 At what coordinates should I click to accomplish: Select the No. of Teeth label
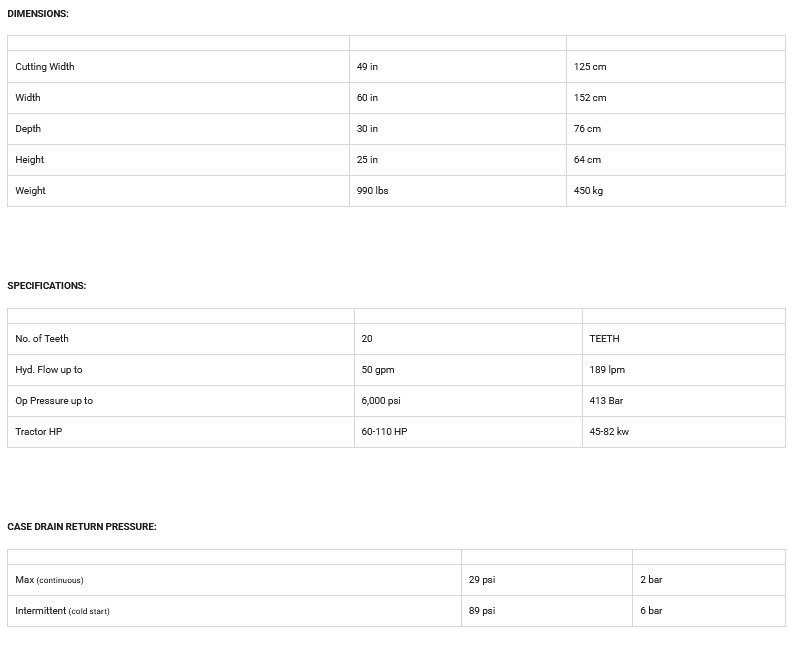pos(42,339)
